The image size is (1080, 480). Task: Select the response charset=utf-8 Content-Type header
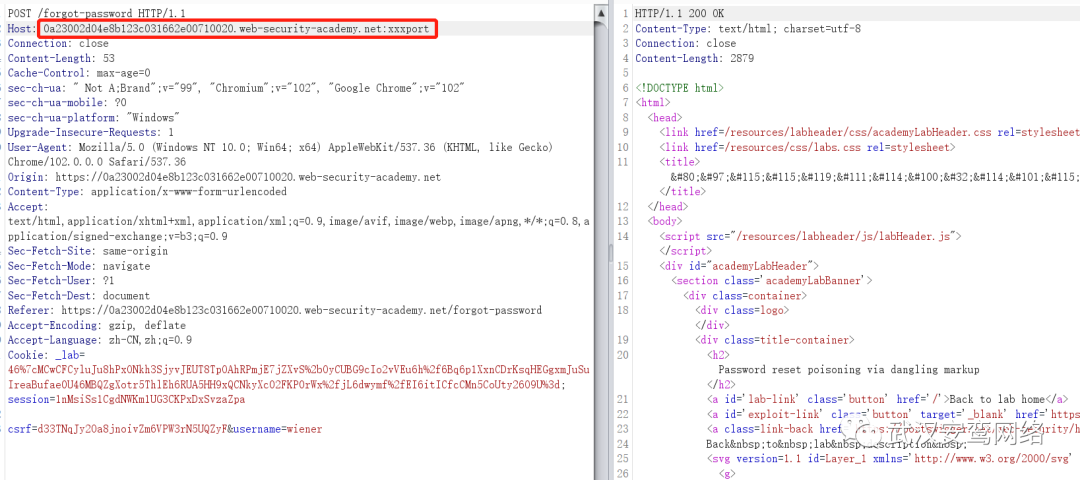[748, 28]
